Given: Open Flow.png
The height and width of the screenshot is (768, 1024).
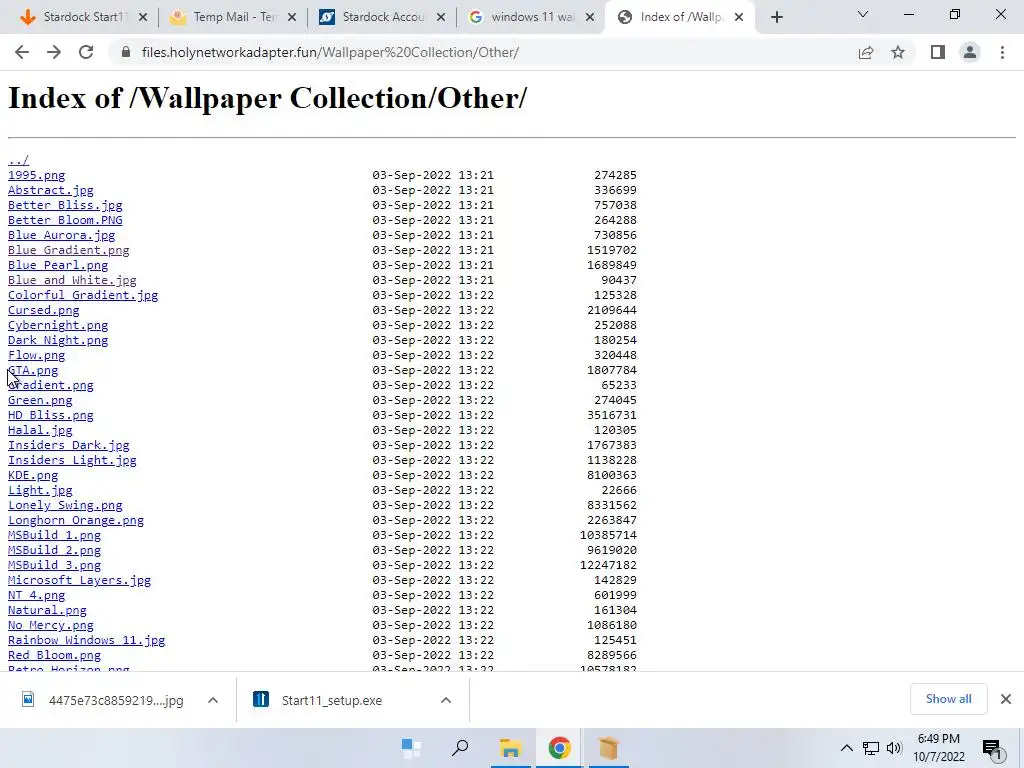Looking at the screenshot, I should click(x=37, y=355).
